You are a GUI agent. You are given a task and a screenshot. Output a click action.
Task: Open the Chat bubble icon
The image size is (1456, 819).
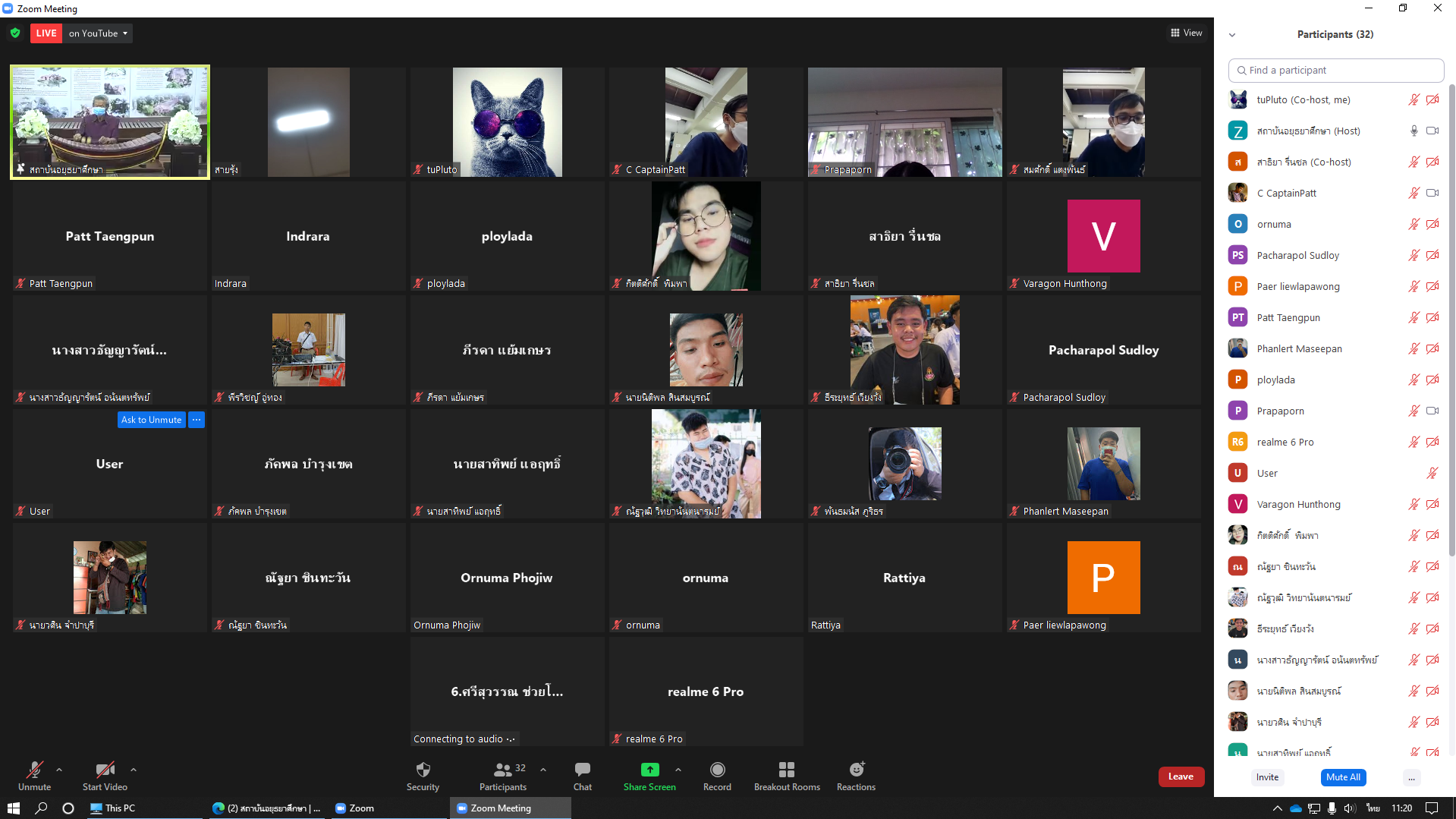point(583,770)
